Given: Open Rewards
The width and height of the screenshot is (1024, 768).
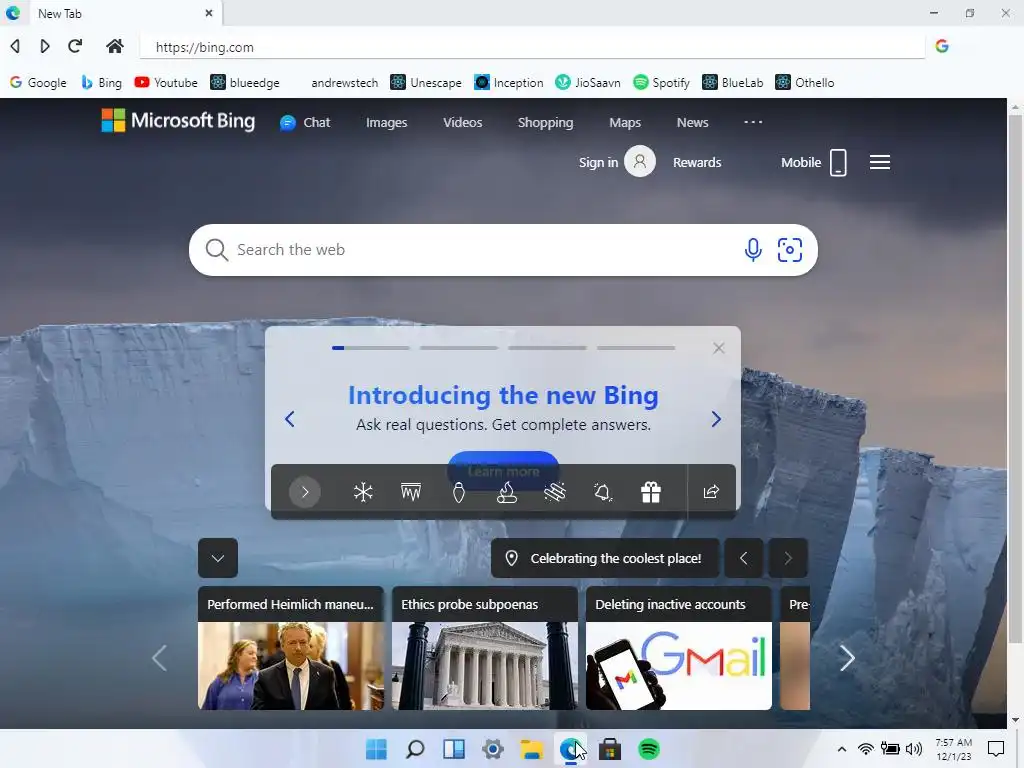Looking at the screenshot, I should [x=697, y=163].
